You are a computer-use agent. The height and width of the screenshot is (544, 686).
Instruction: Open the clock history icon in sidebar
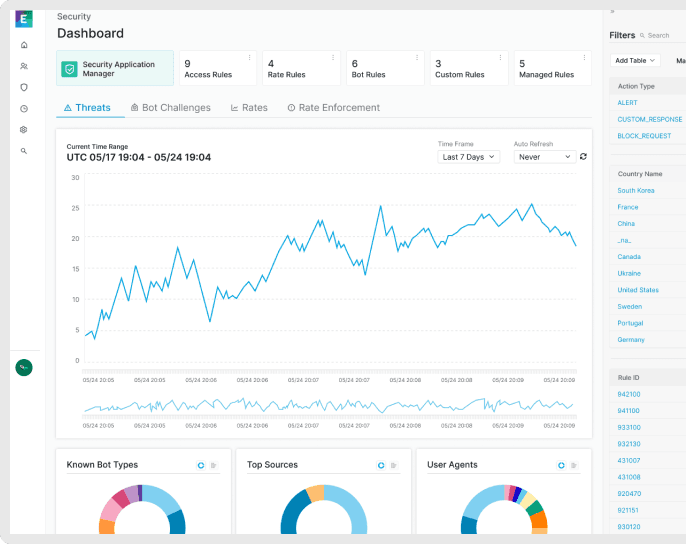tap(24, 108)
